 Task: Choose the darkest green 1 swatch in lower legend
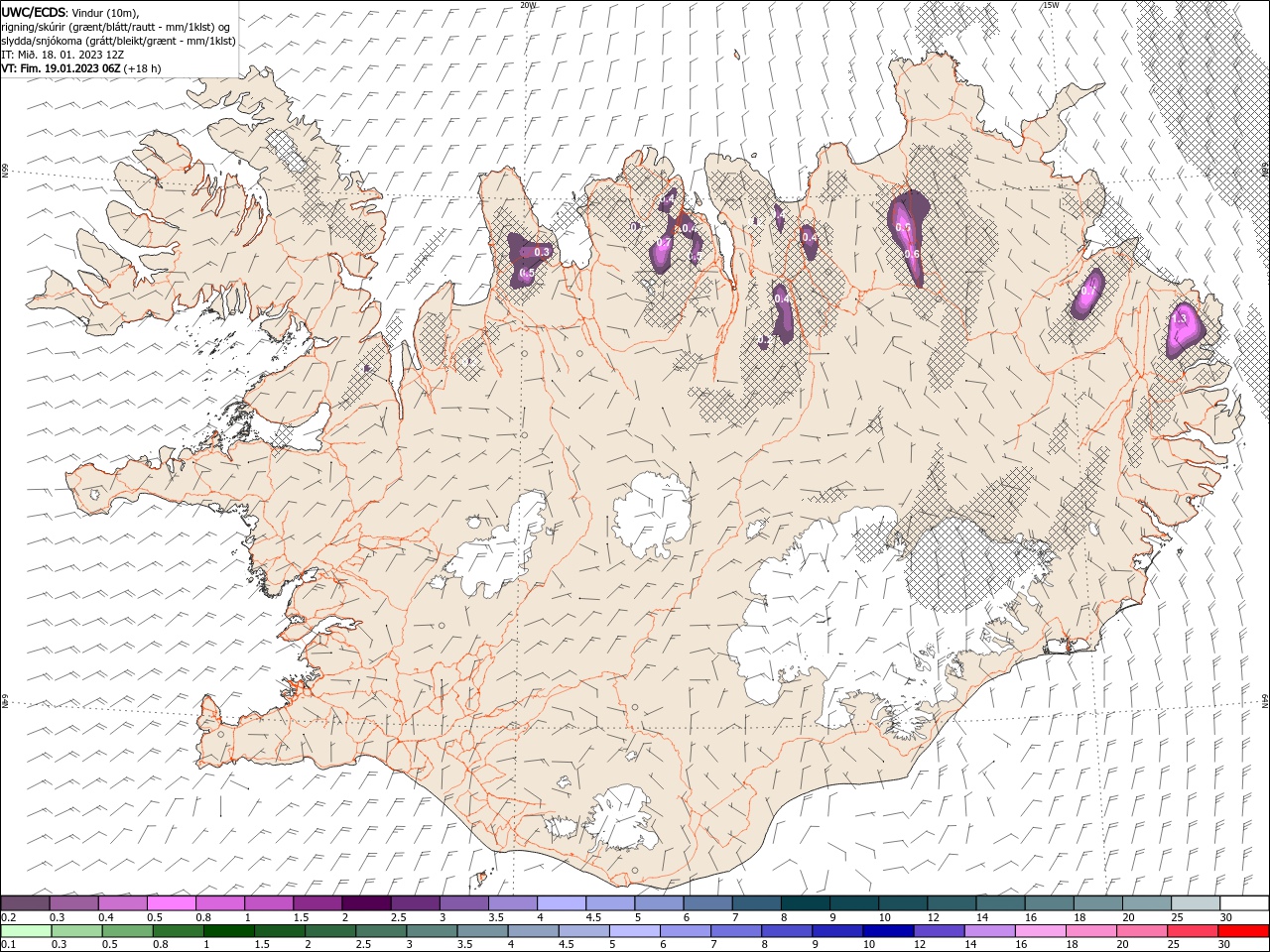click(x=228, y=931)
